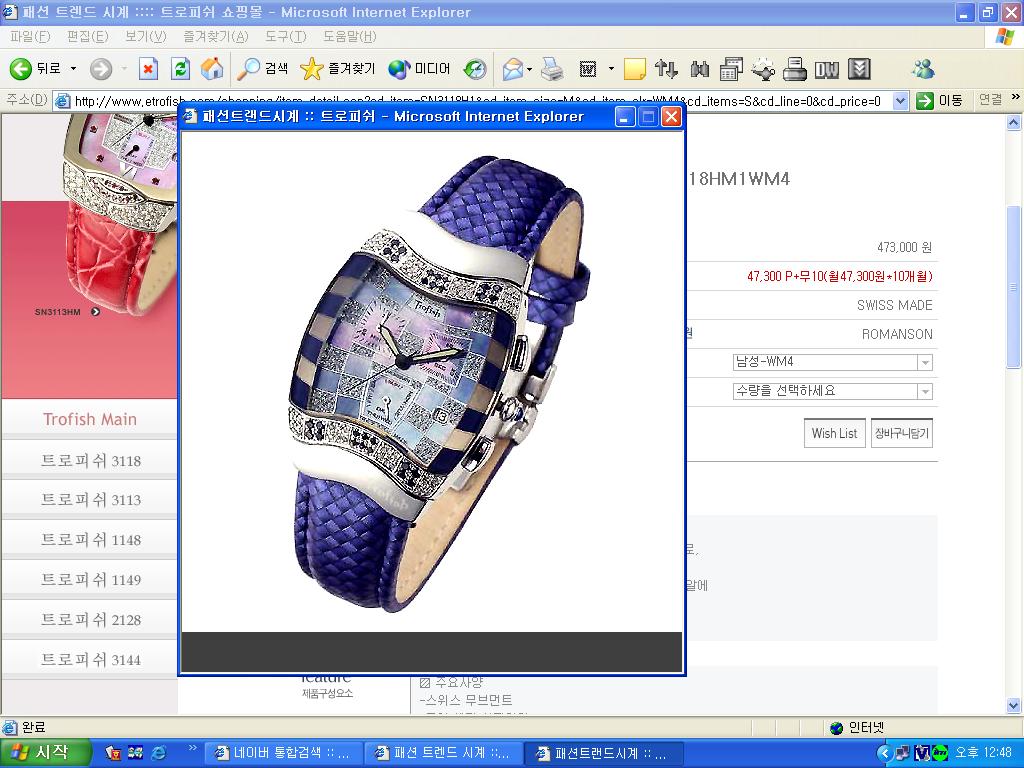Open the Favorites (즐겨찾기) toolbar button
1024x768 pixels.
[338, 69]
